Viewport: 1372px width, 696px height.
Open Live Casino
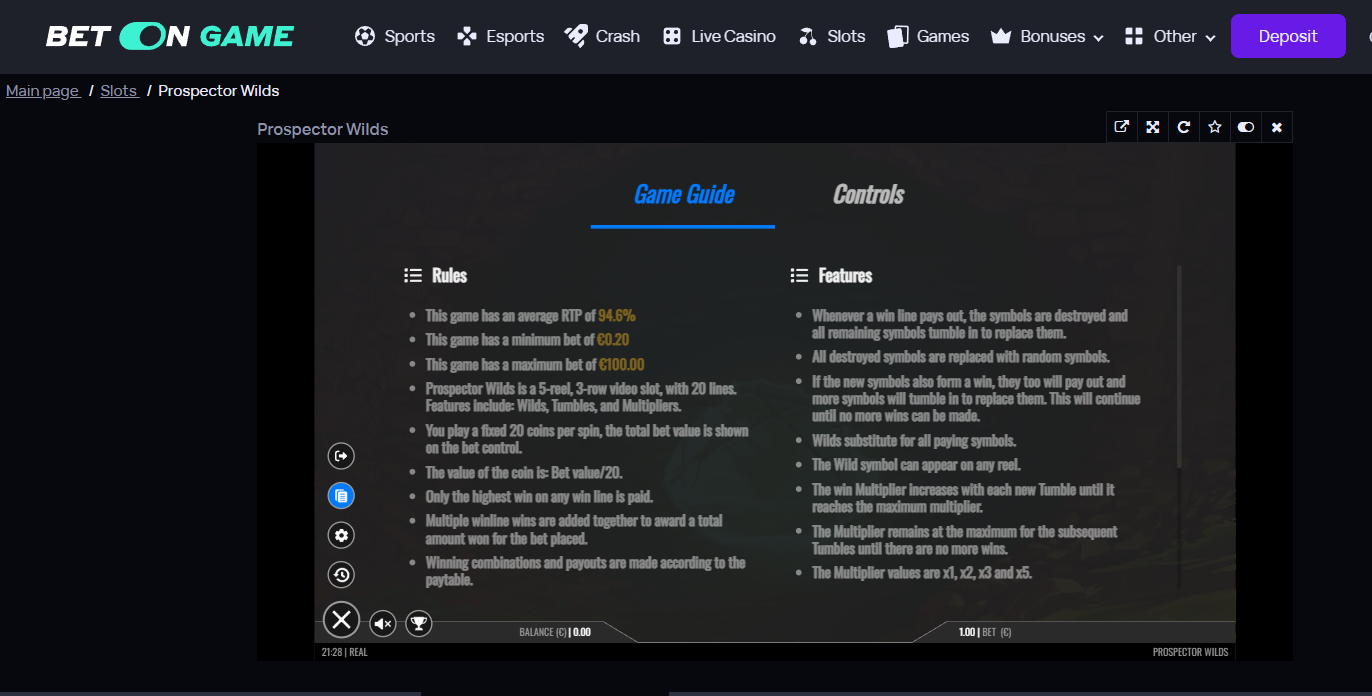(719, 36)
